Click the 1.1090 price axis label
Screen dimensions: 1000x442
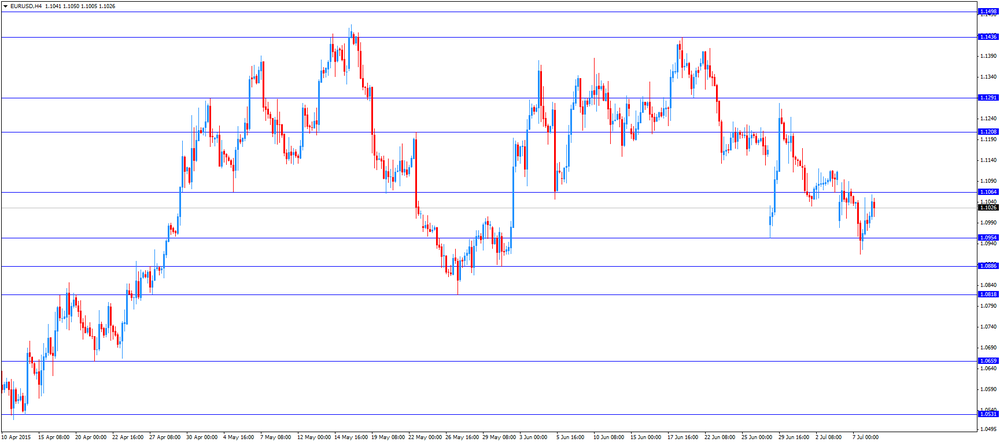990,180
